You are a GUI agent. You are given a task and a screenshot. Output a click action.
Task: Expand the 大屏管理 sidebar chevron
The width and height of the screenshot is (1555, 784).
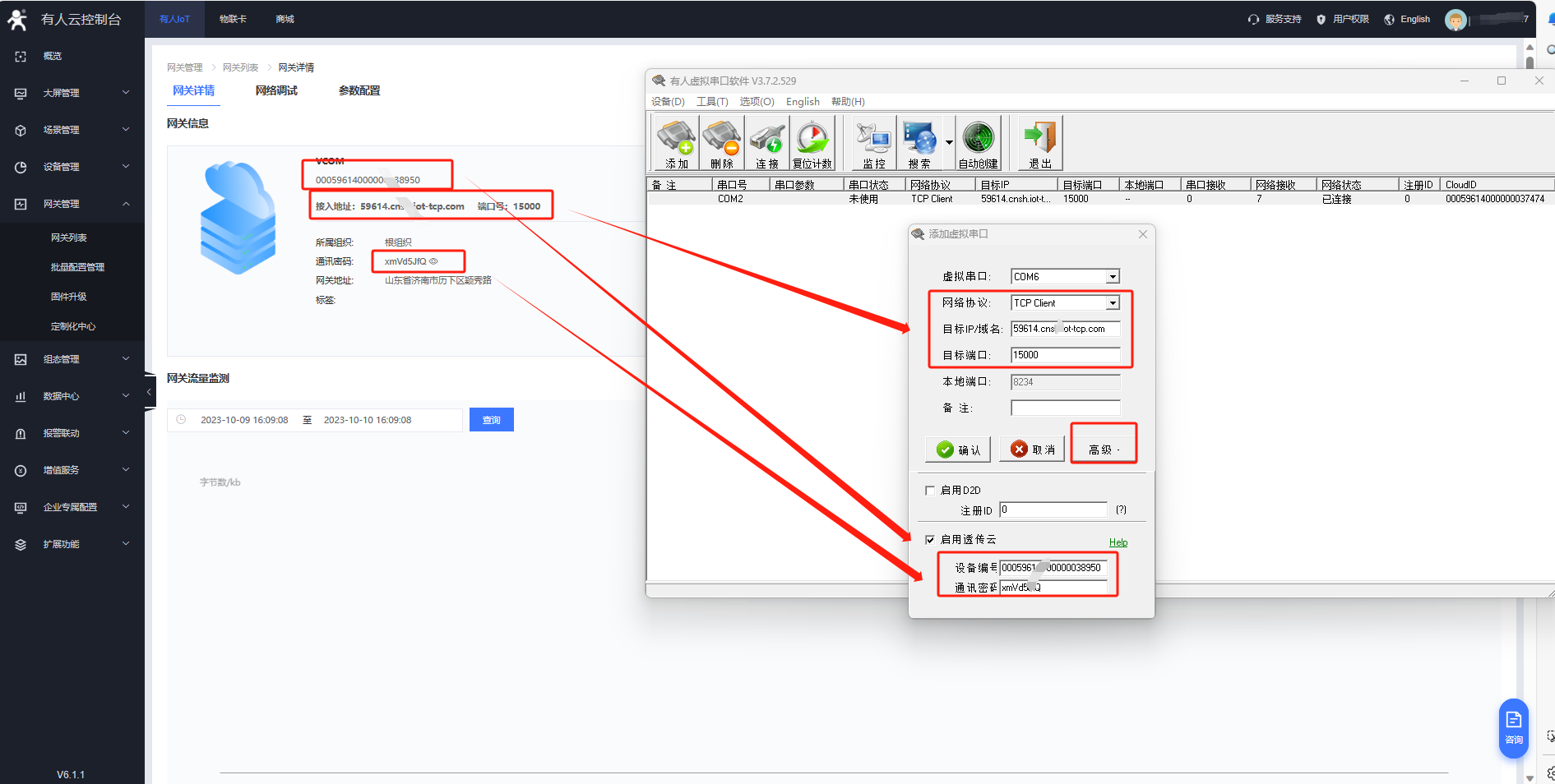(126, 92)
